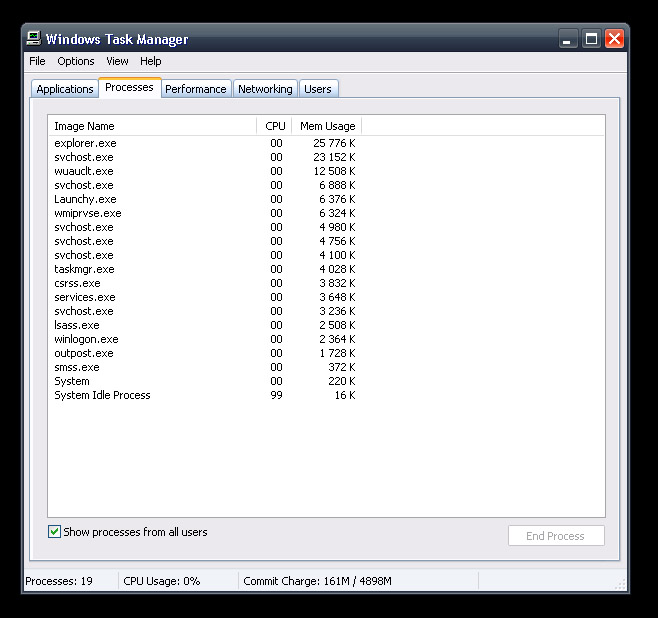Click the 12 508 K memory value

pyautogui.click(x=334, y=171)
